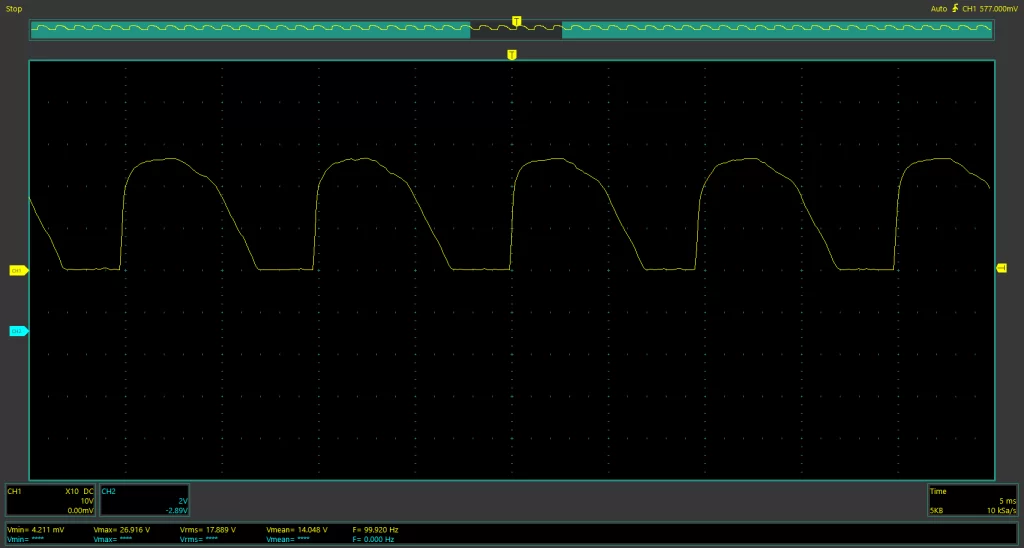Image resolution: width=1024 pixels, height=548 pixels.
Task: Click the 5 ms timebase value
Action: point(1006,500)
